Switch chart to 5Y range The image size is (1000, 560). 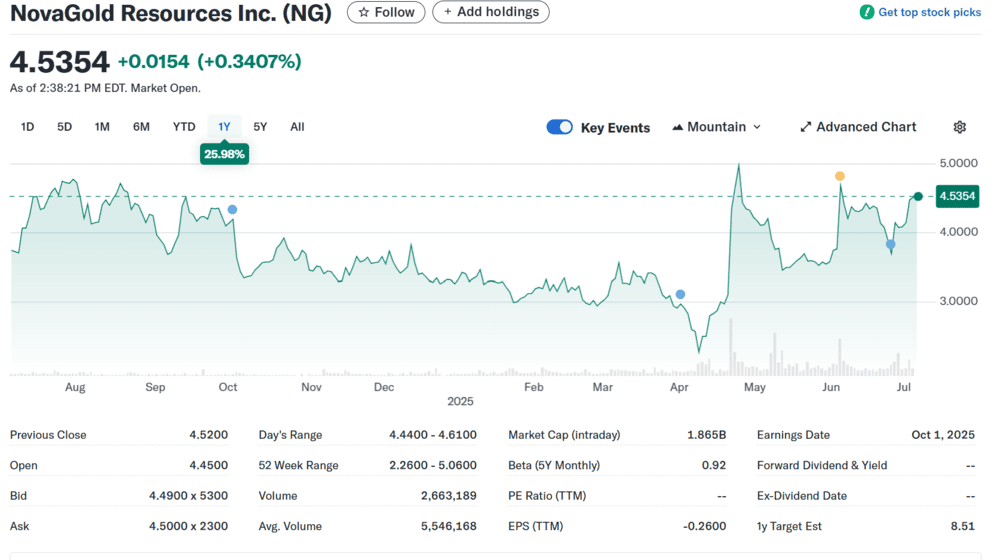pos(260,127)
